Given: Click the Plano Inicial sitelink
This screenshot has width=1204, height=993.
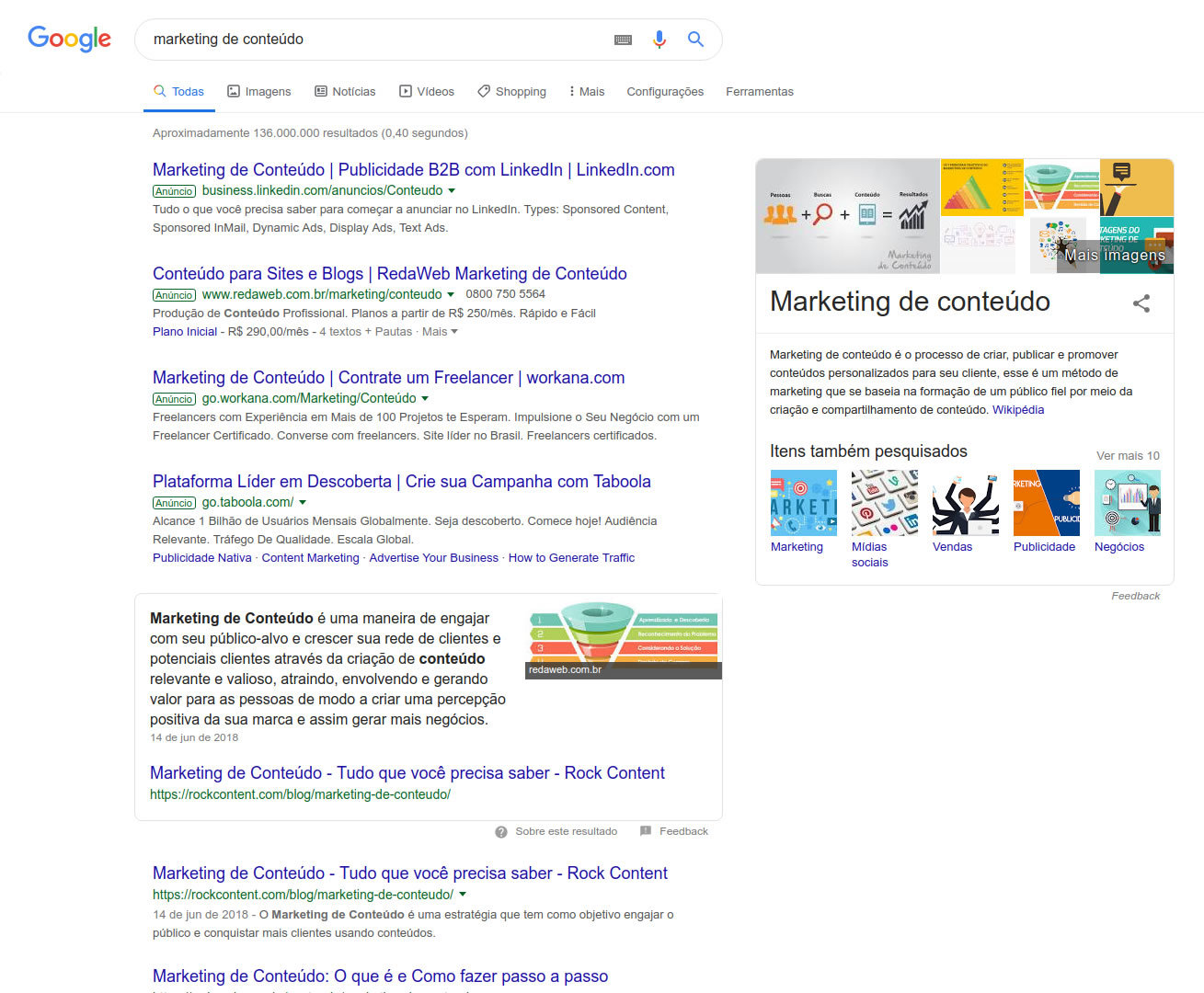Looking at the screenshot, I should click(185, 332).
